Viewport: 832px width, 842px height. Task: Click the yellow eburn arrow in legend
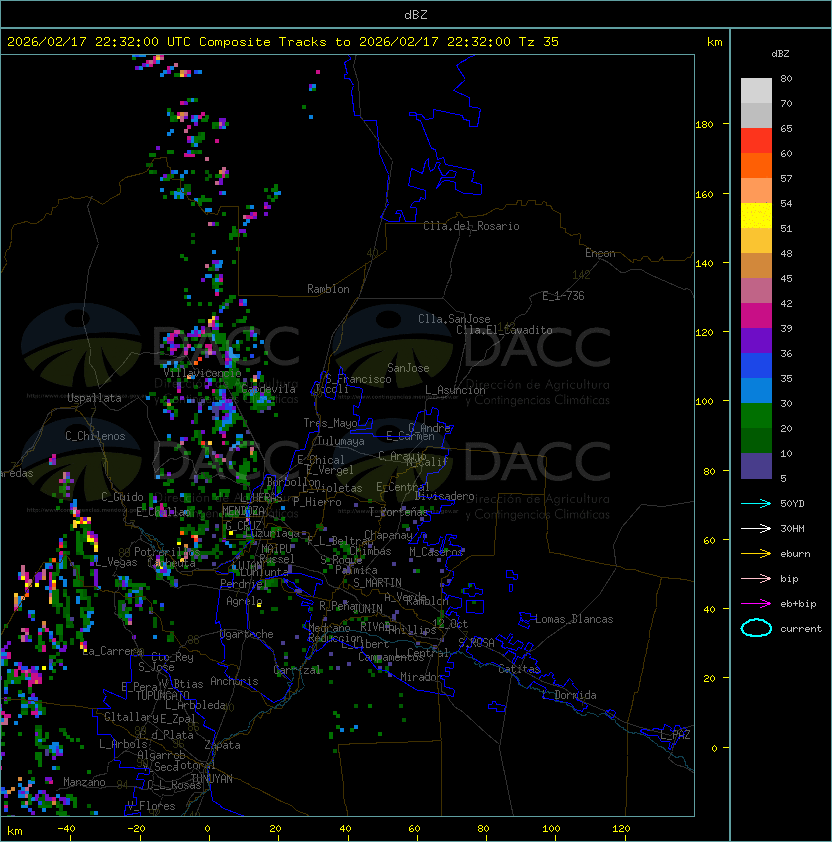point(756,554)
